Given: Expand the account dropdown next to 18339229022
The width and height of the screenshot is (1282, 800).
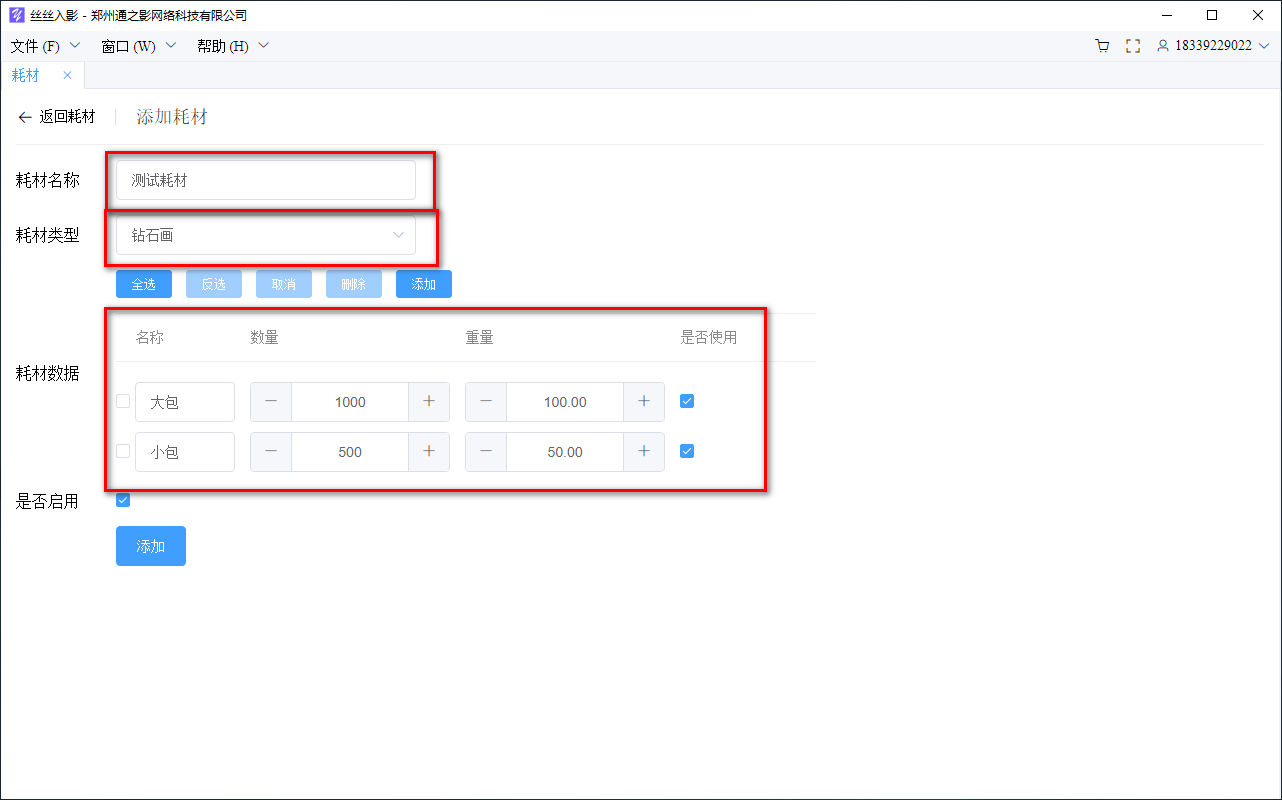Looking at the screenshot, I should tap(1264, 46).
